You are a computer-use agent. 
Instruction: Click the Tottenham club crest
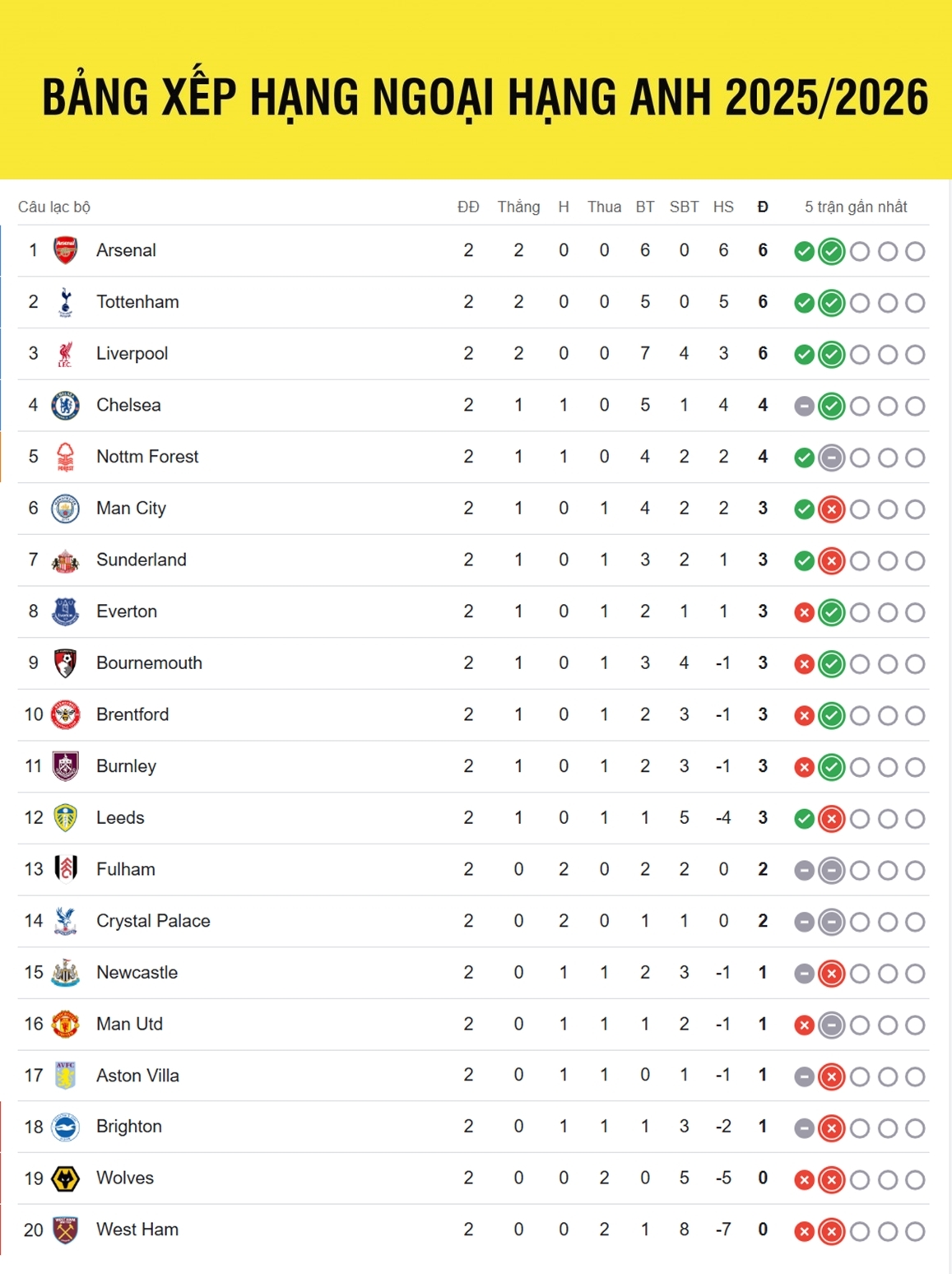coord(65,302)
